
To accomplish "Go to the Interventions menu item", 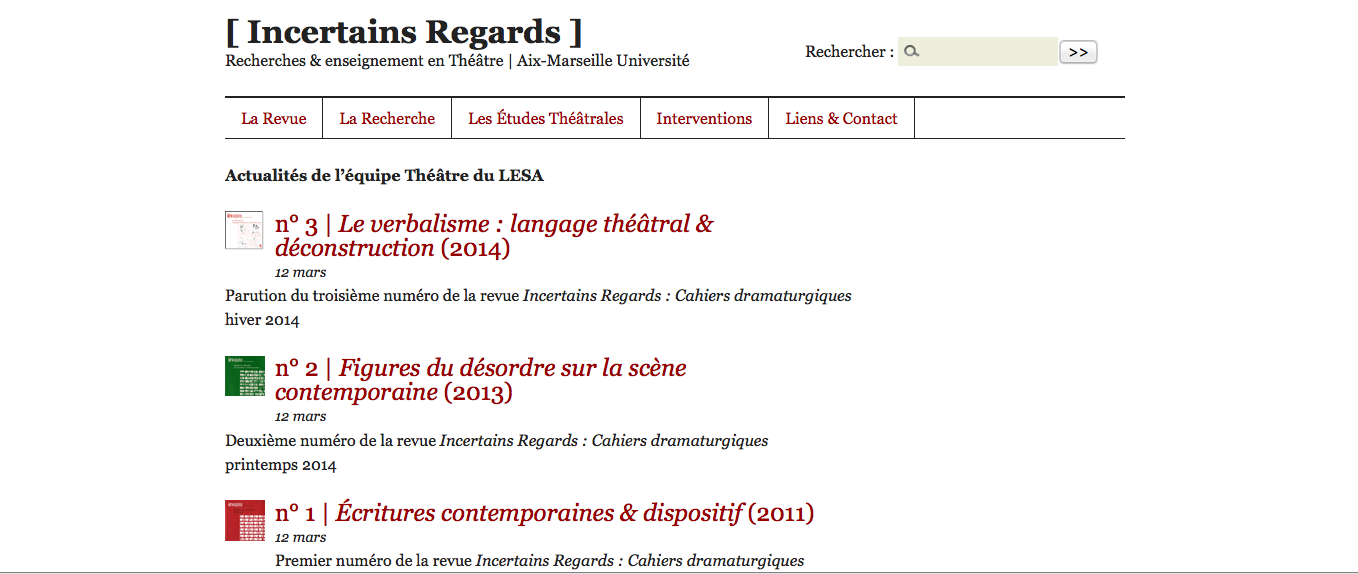I will coord(704,118).
